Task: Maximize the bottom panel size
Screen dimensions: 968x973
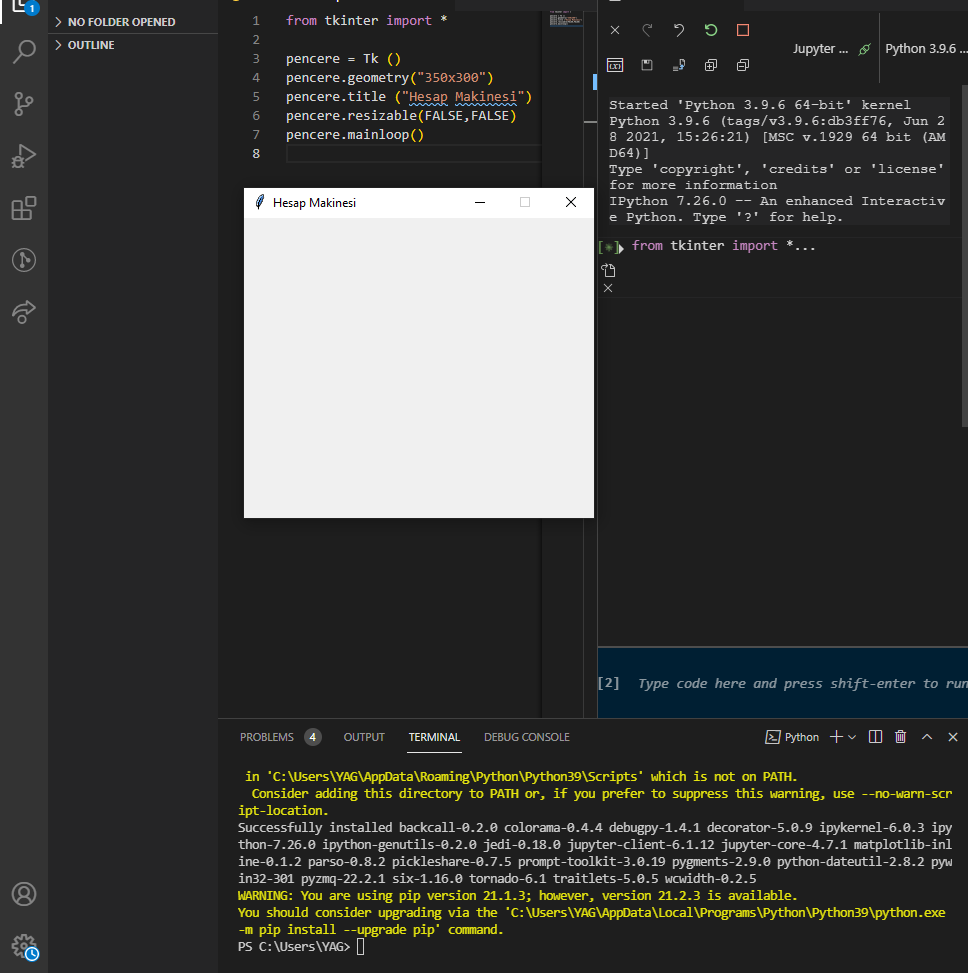Action: (x=926, y=737)
